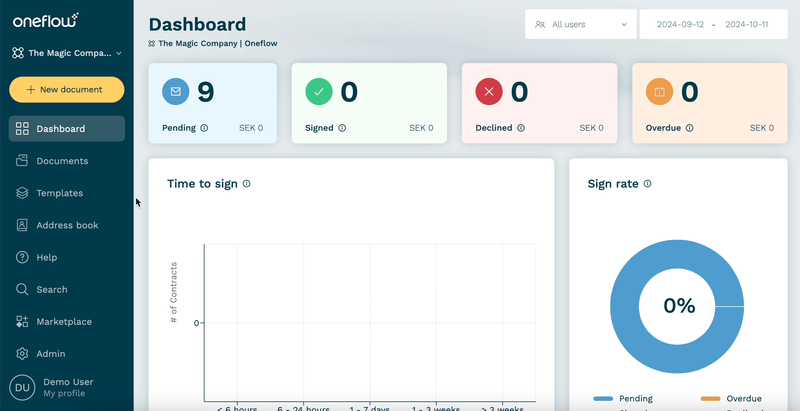Screen dimensions: 800x411
Task: Click SEK 0 on the Declined card
Action: click(591, 128)
